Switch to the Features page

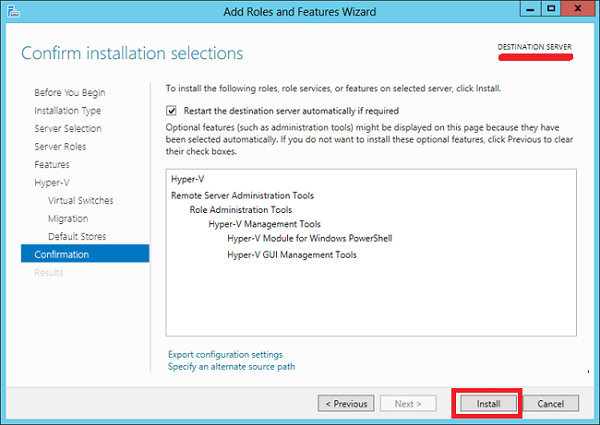[52, 164]
